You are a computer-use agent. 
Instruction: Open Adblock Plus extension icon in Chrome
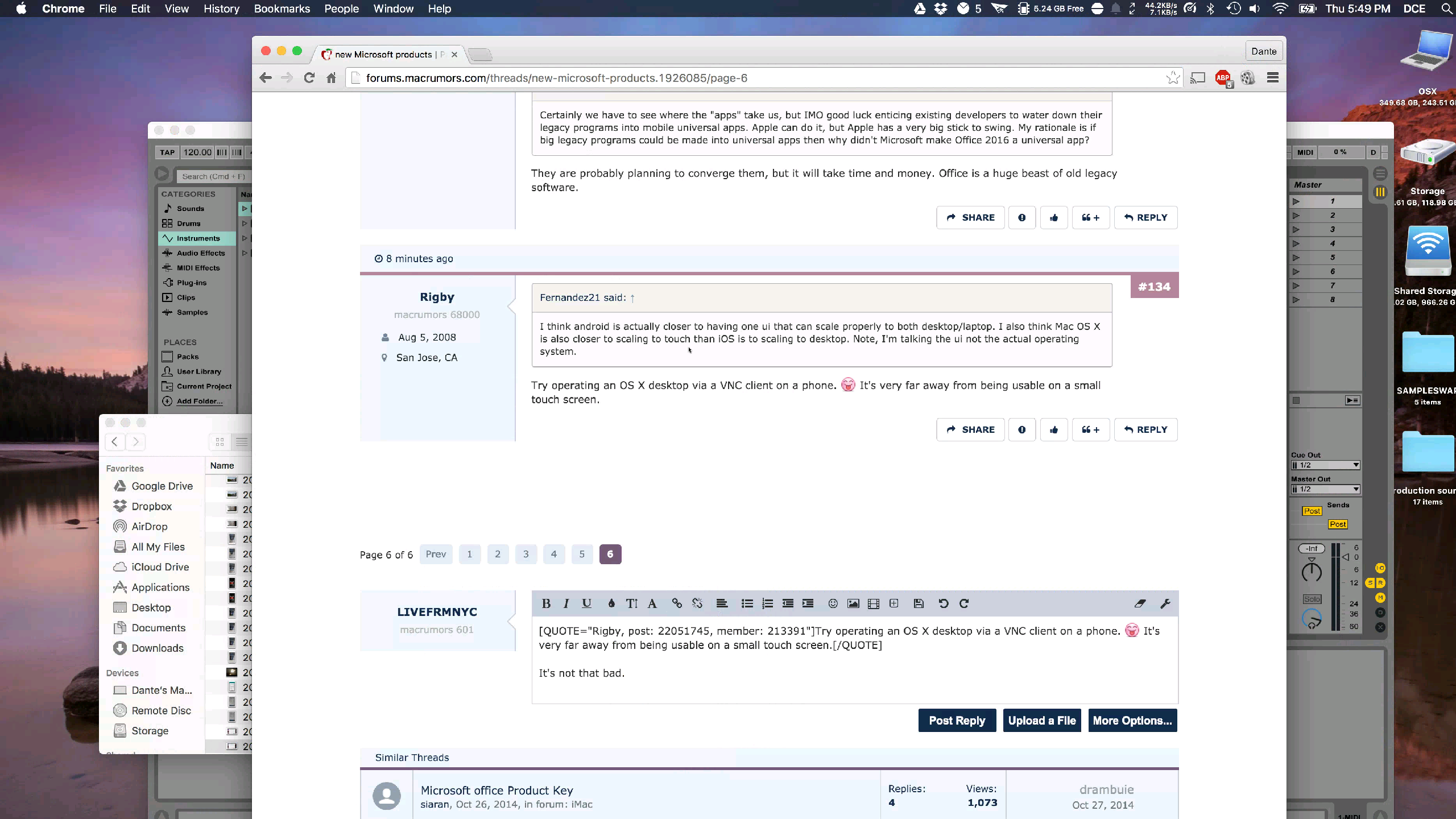click(1223, 78)
